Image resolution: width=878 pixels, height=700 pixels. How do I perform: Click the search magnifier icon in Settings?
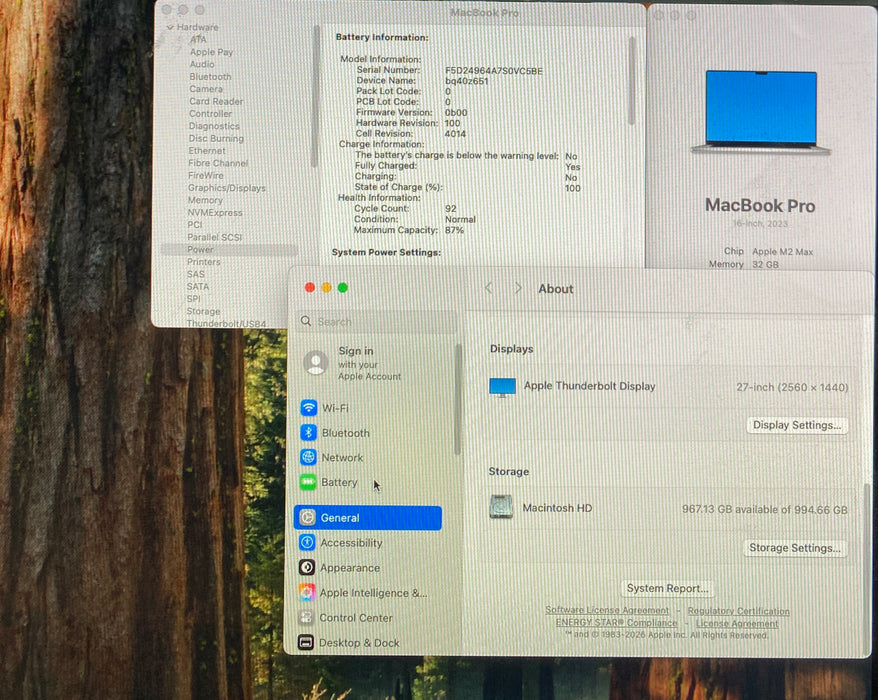[306, 321]
